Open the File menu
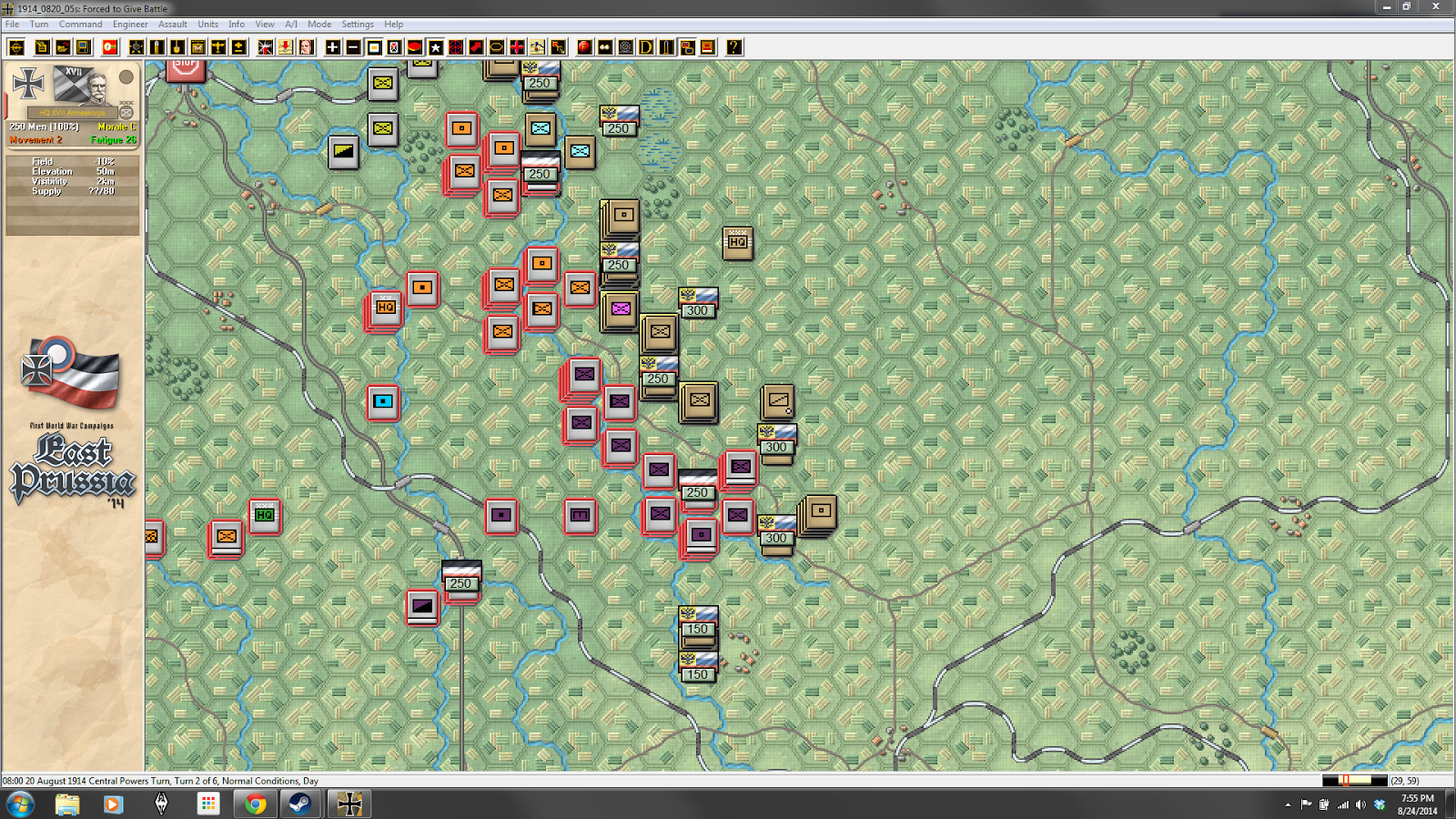The width and height of the screenshot is (1456, 819). (12, 25)
